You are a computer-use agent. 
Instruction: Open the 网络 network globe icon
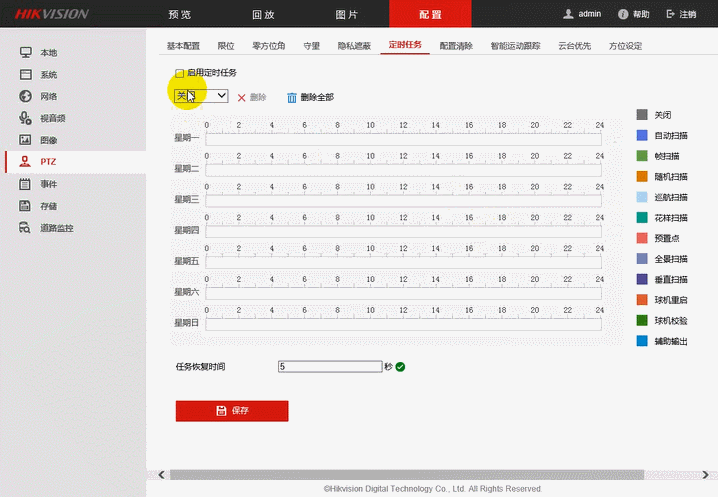pyautogui.click(x=26, y=96)
